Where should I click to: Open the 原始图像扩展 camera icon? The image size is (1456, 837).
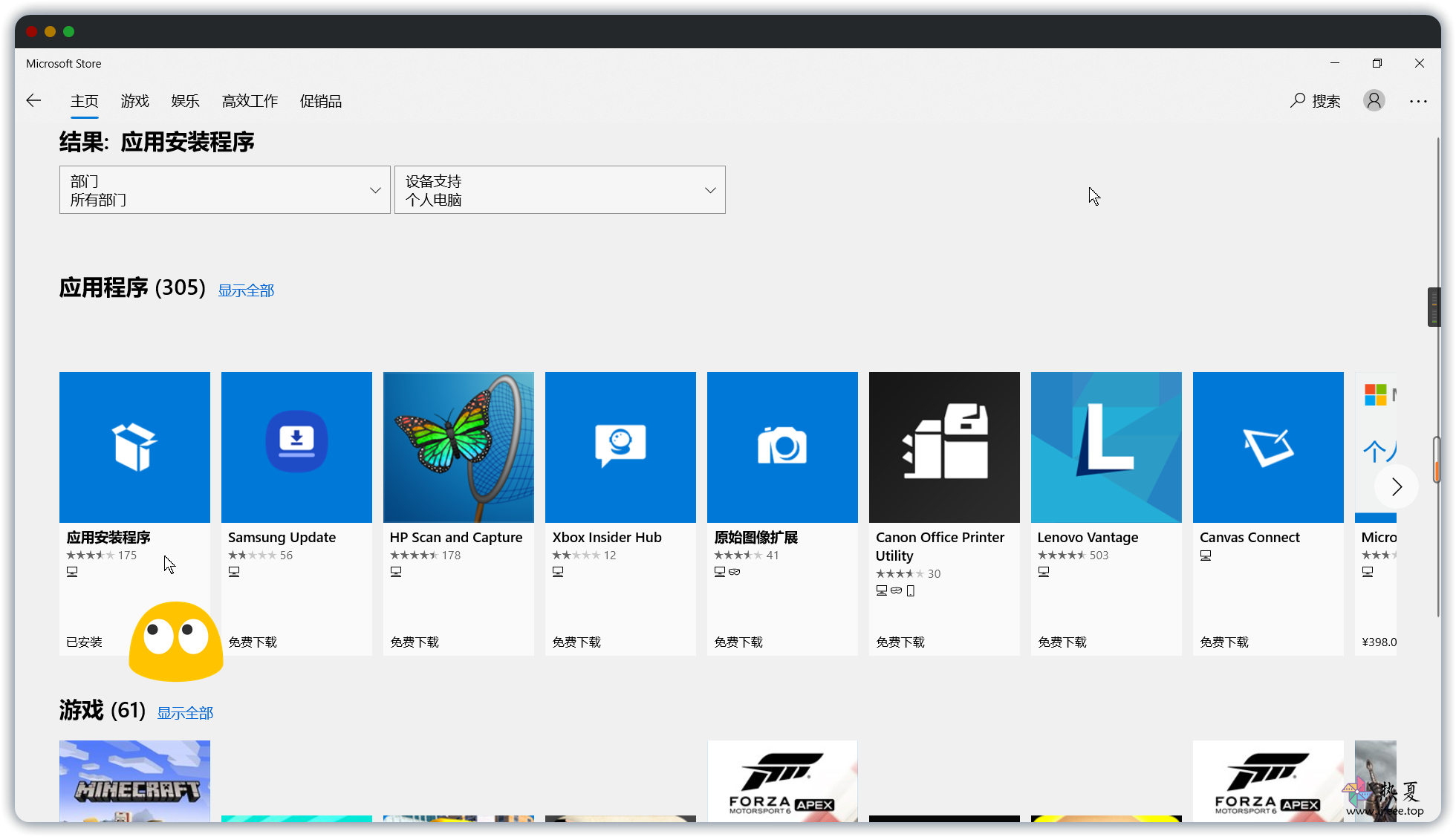coord(782,447)
